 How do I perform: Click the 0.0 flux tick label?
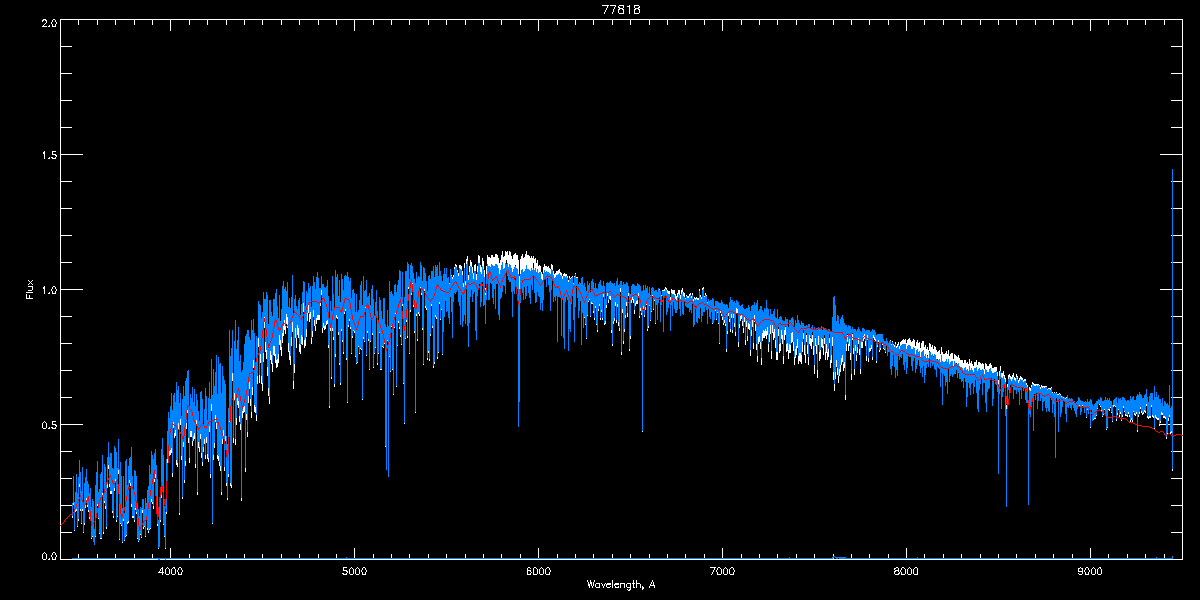[48, 555]
